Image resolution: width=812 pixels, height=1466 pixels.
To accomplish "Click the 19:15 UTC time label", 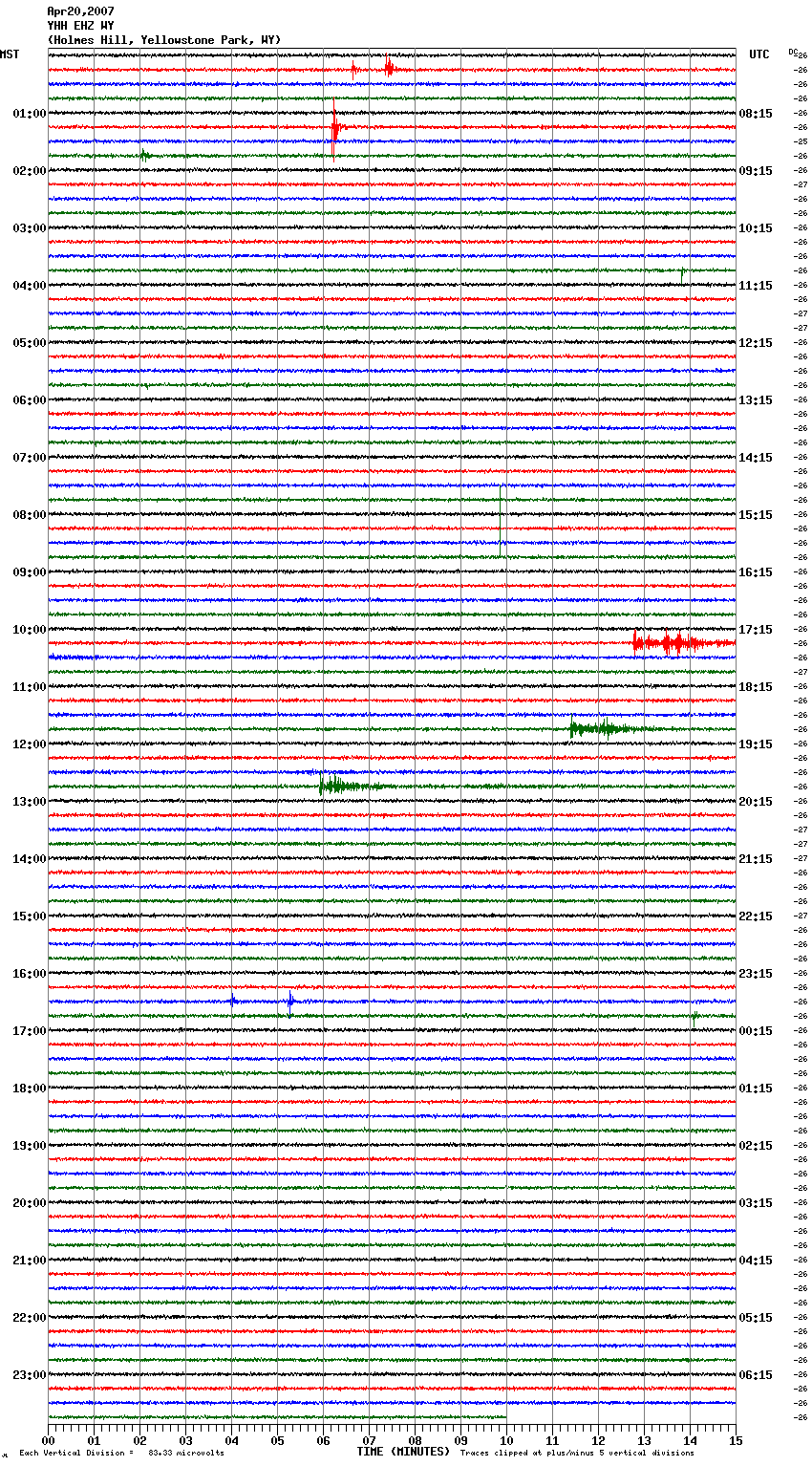I will [x=756, y=744].
